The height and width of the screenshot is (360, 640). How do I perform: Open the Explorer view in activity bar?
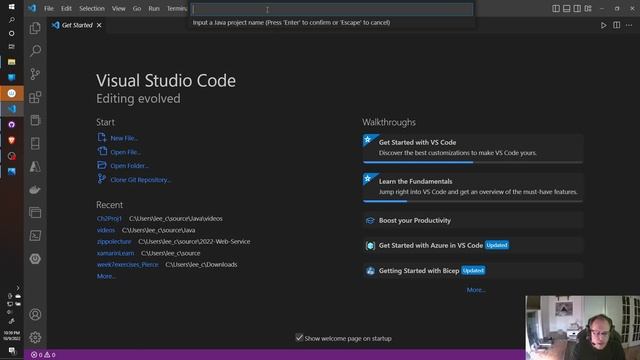click(x=35, y=28)
